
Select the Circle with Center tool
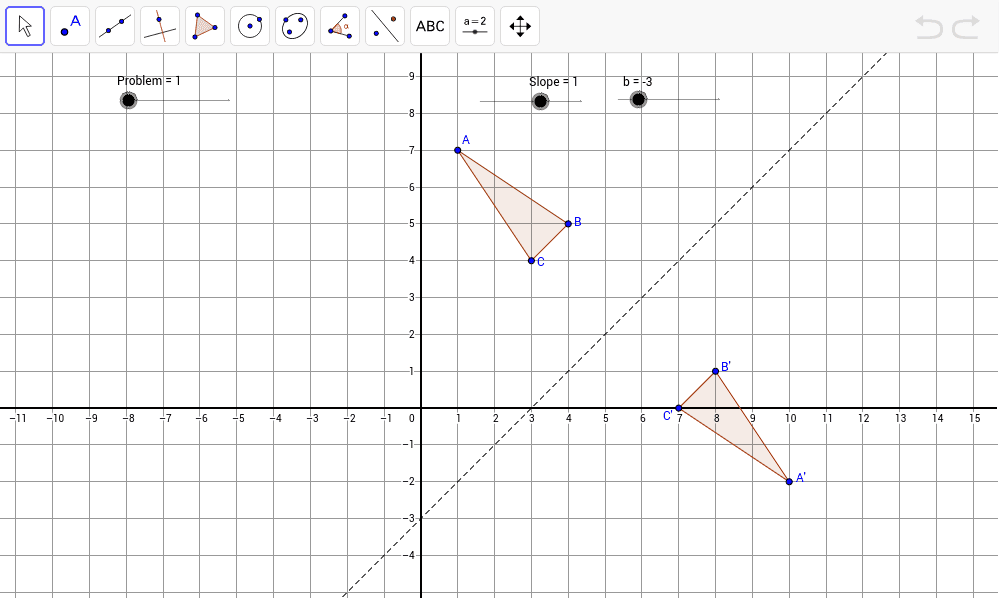point(249,25)
